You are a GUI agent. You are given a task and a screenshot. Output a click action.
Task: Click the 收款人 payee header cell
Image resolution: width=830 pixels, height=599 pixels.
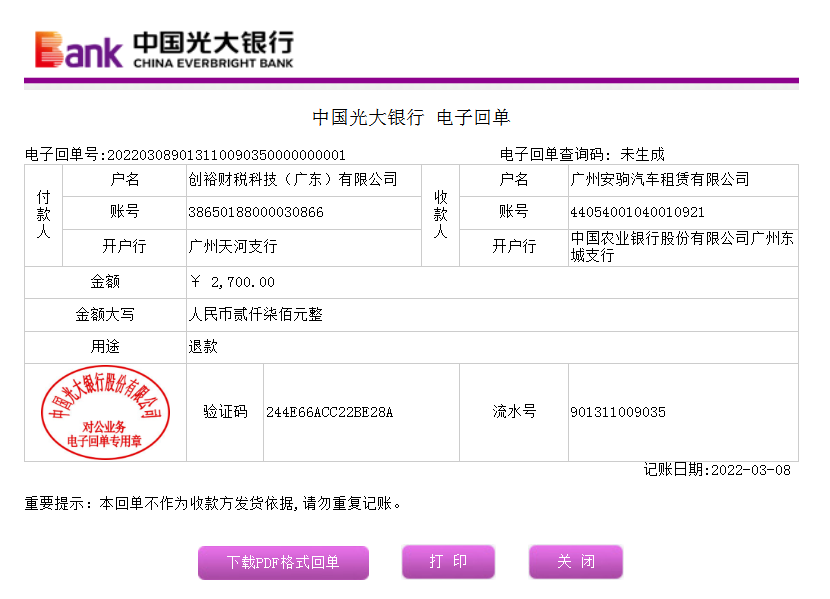[x=440, y=215]
